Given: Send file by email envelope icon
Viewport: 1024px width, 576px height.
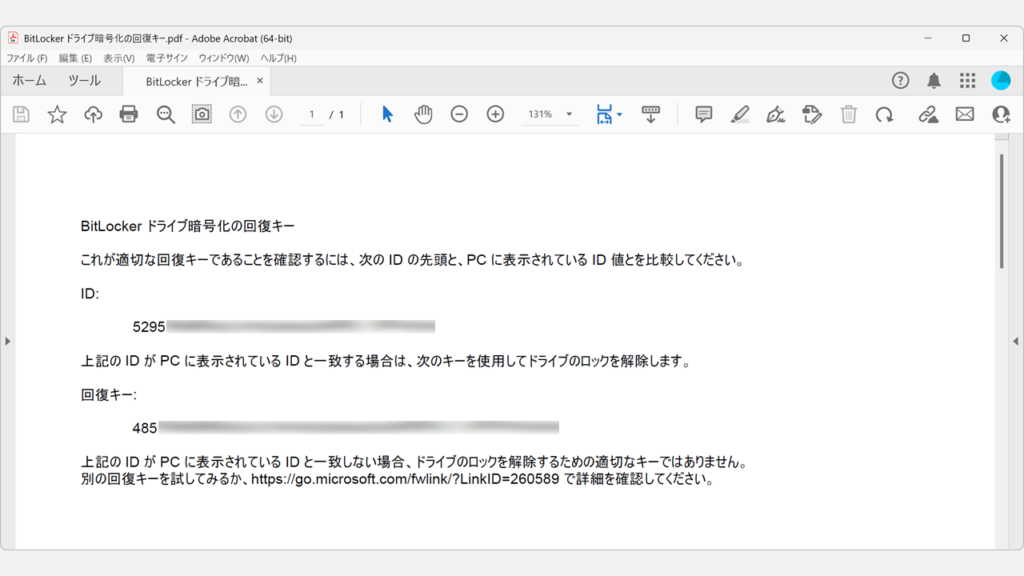Looking at the screenshot, I should pyautogui.click(x=964, y=114).
